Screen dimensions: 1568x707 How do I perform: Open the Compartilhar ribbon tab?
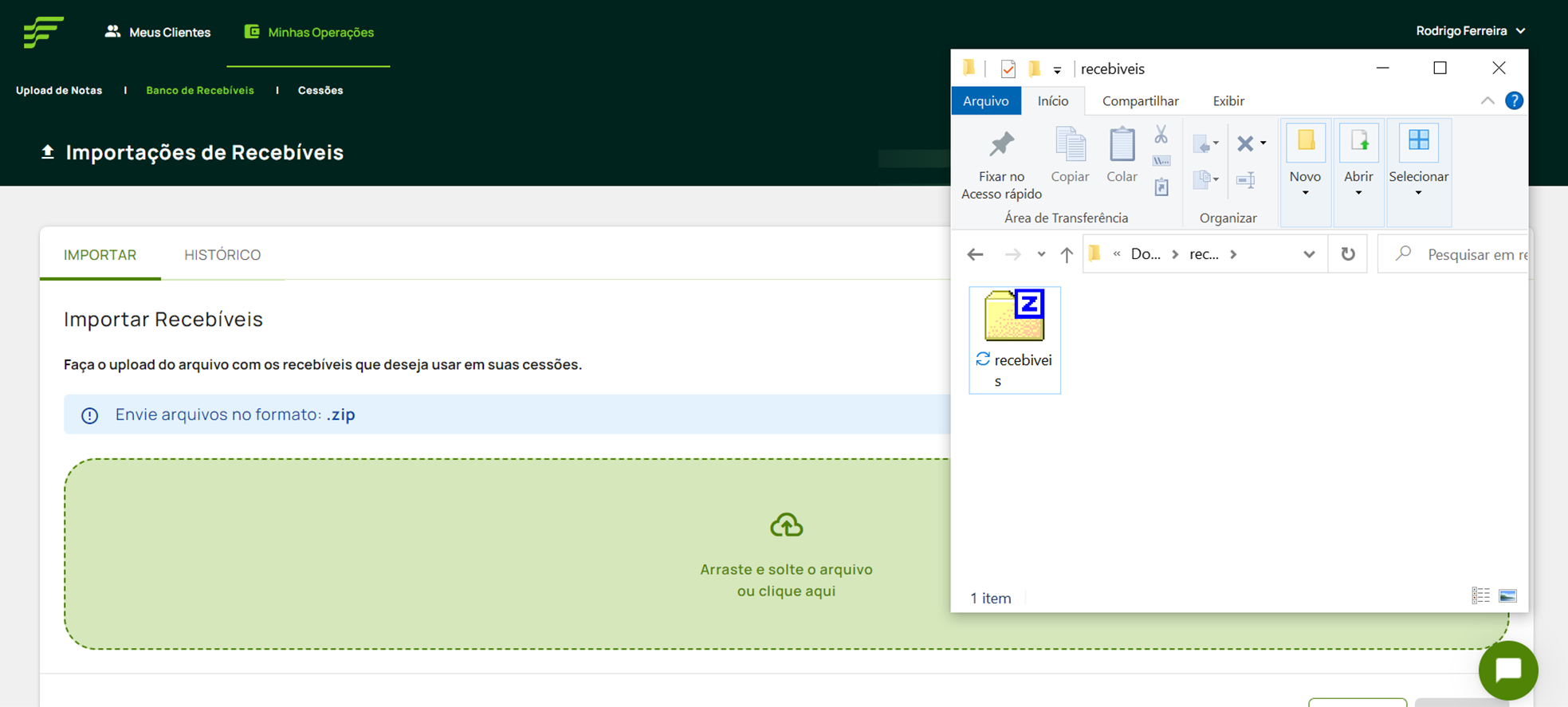pos(1140,101)
